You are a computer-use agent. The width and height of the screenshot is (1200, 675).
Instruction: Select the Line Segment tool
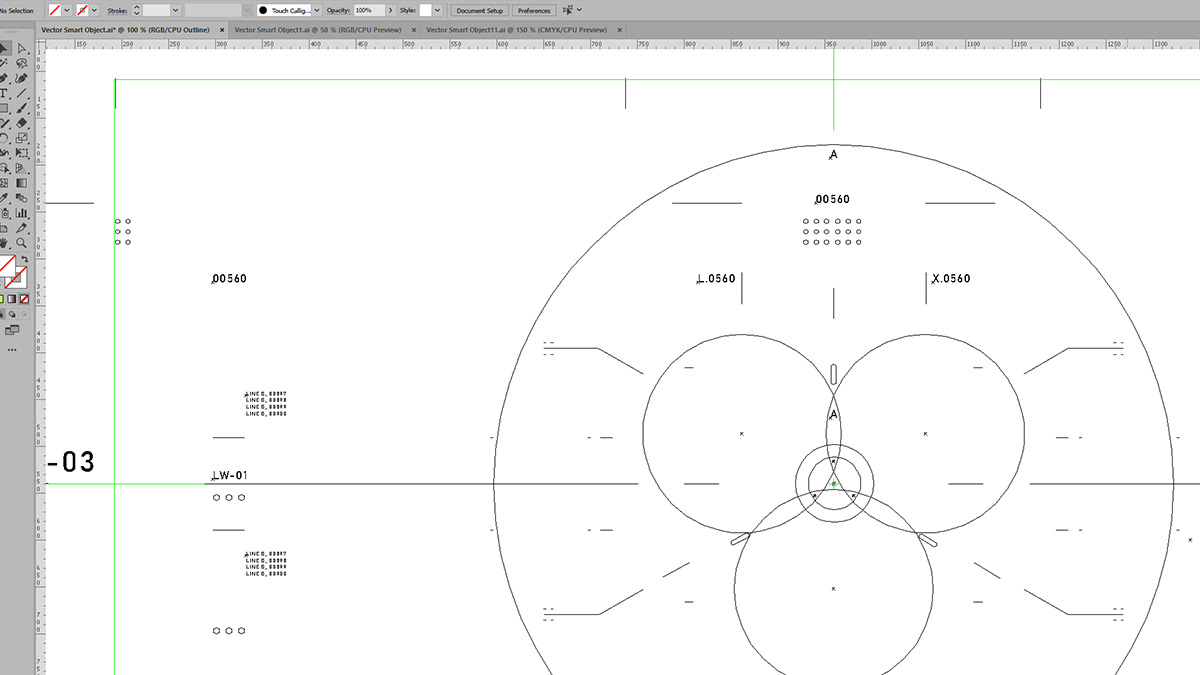point(21,92)
